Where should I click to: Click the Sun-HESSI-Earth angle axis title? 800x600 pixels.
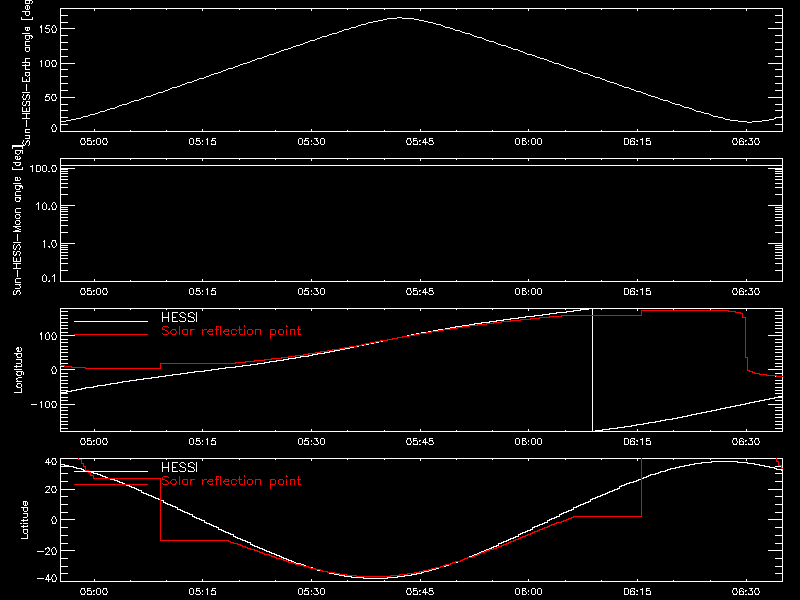(x=28, y=73)
